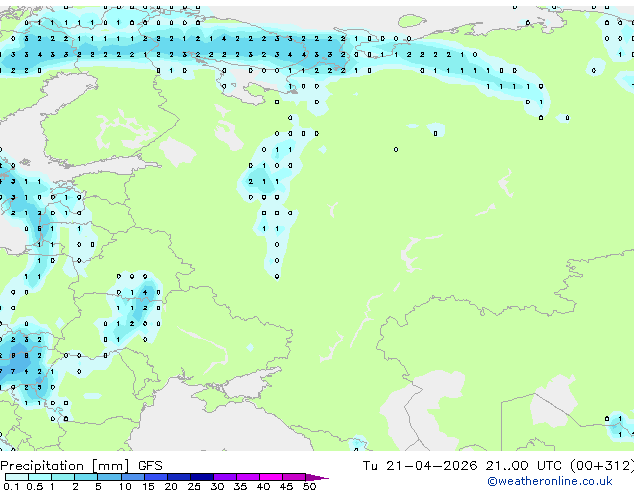Viewport: 634px width, 490px height.
Task: Click the legend label '20'
Action: [171, 486]
